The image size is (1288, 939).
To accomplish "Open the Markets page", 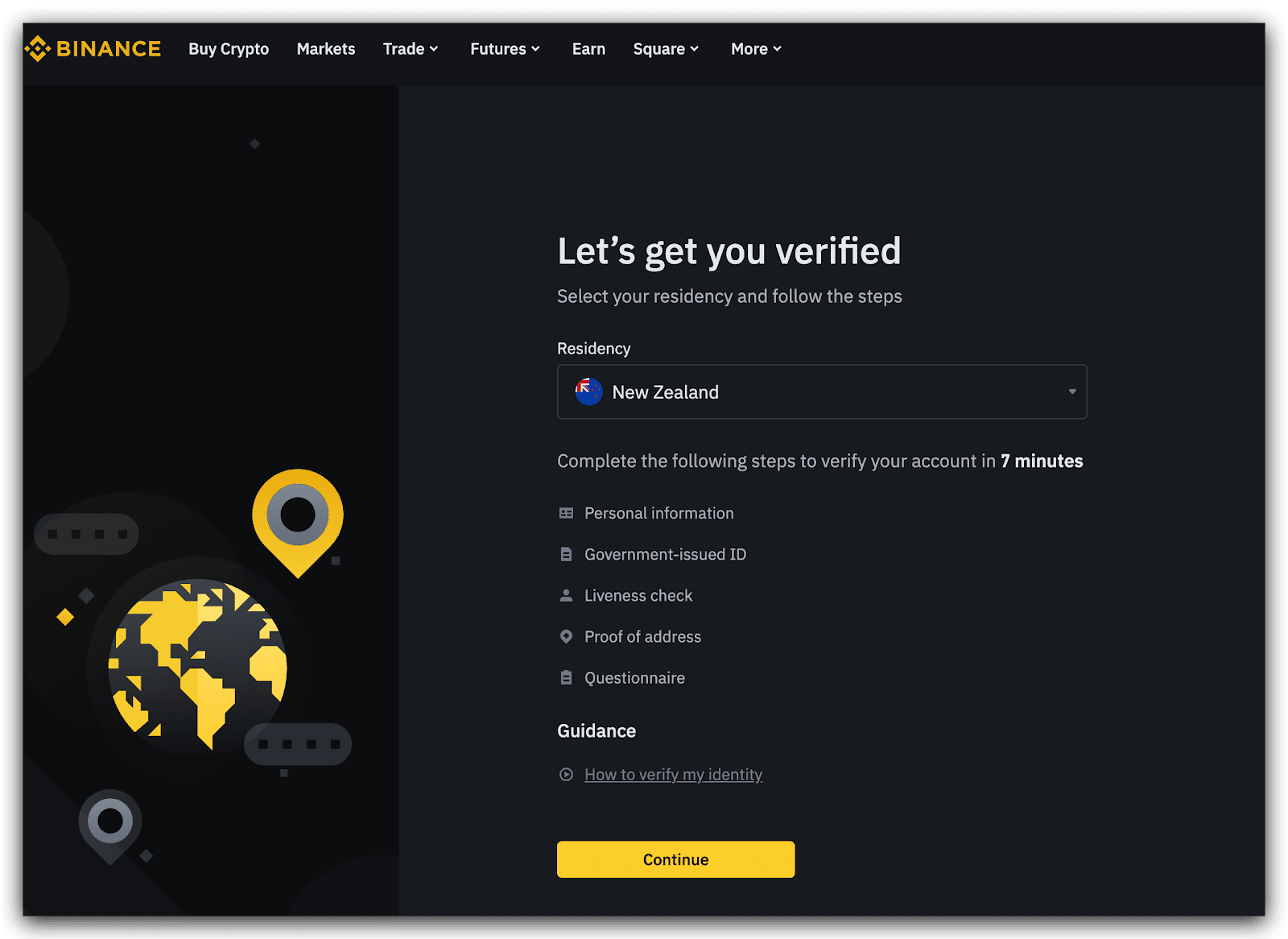I will [x=326, y=49].
